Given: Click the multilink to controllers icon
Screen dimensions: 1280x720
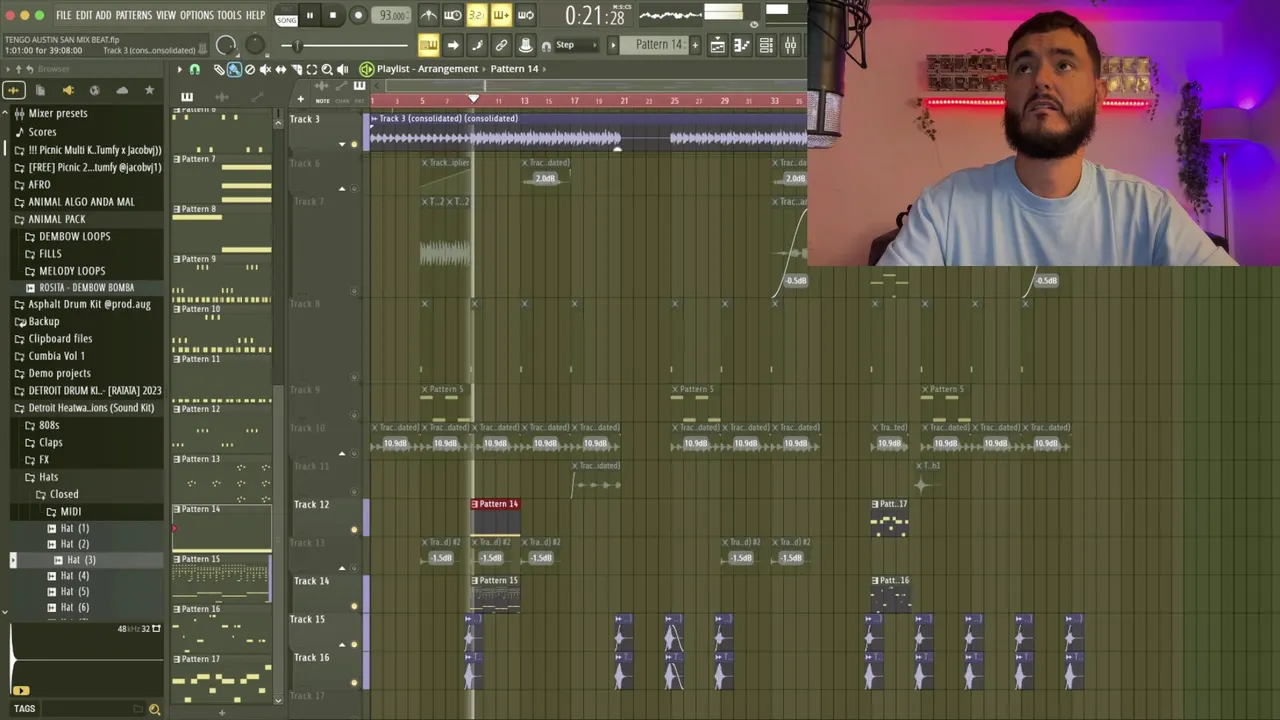Looking at the screenshot, I should (x=501, y=45).
